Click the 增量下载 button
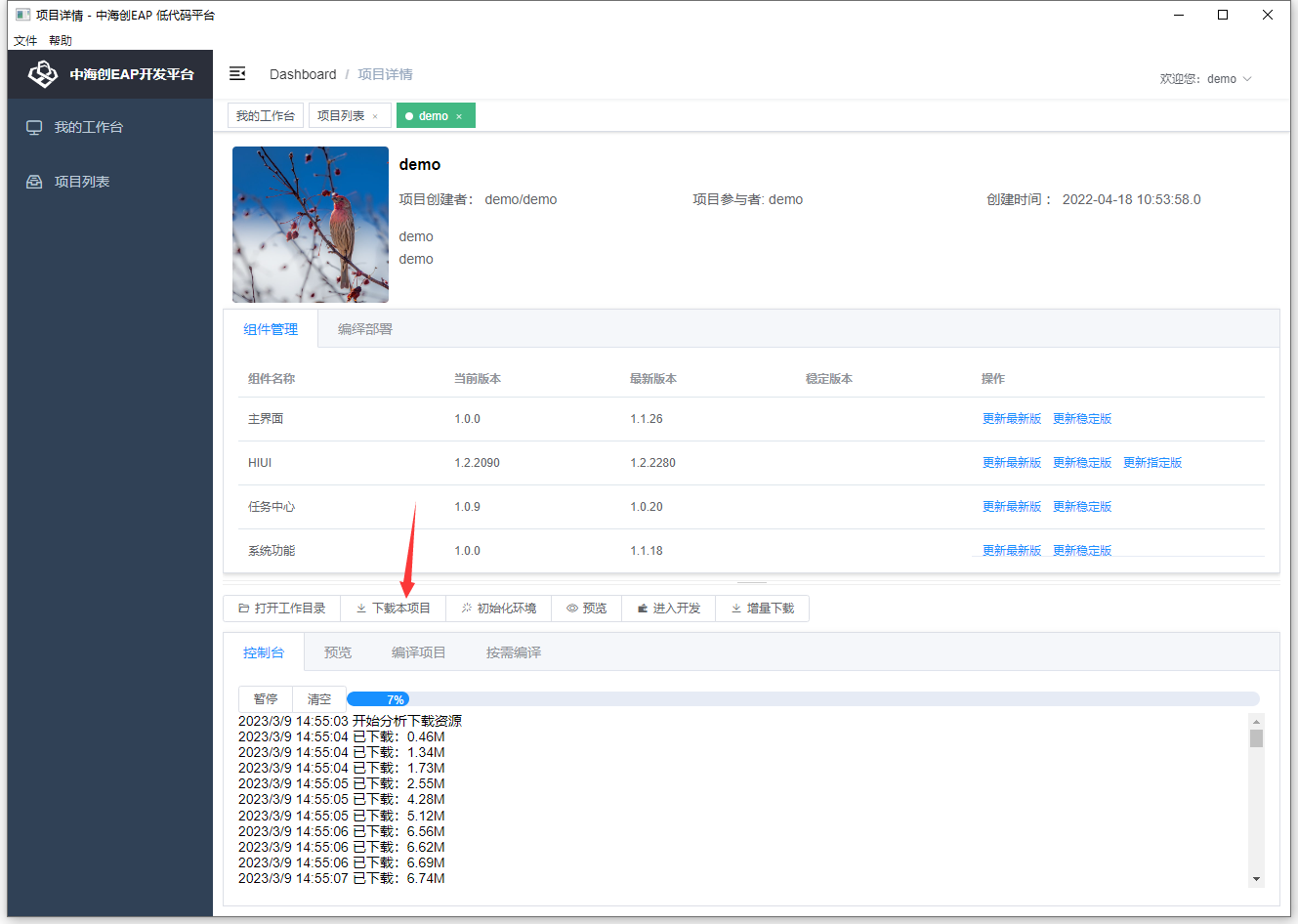 click(x=762, y=609)
